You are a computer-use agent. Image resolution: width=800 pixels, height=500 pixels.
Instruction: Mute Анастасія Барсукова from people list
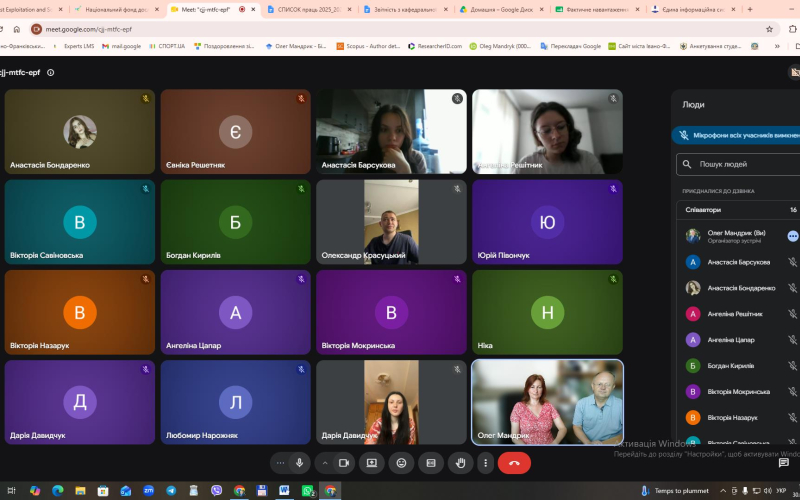792,262
